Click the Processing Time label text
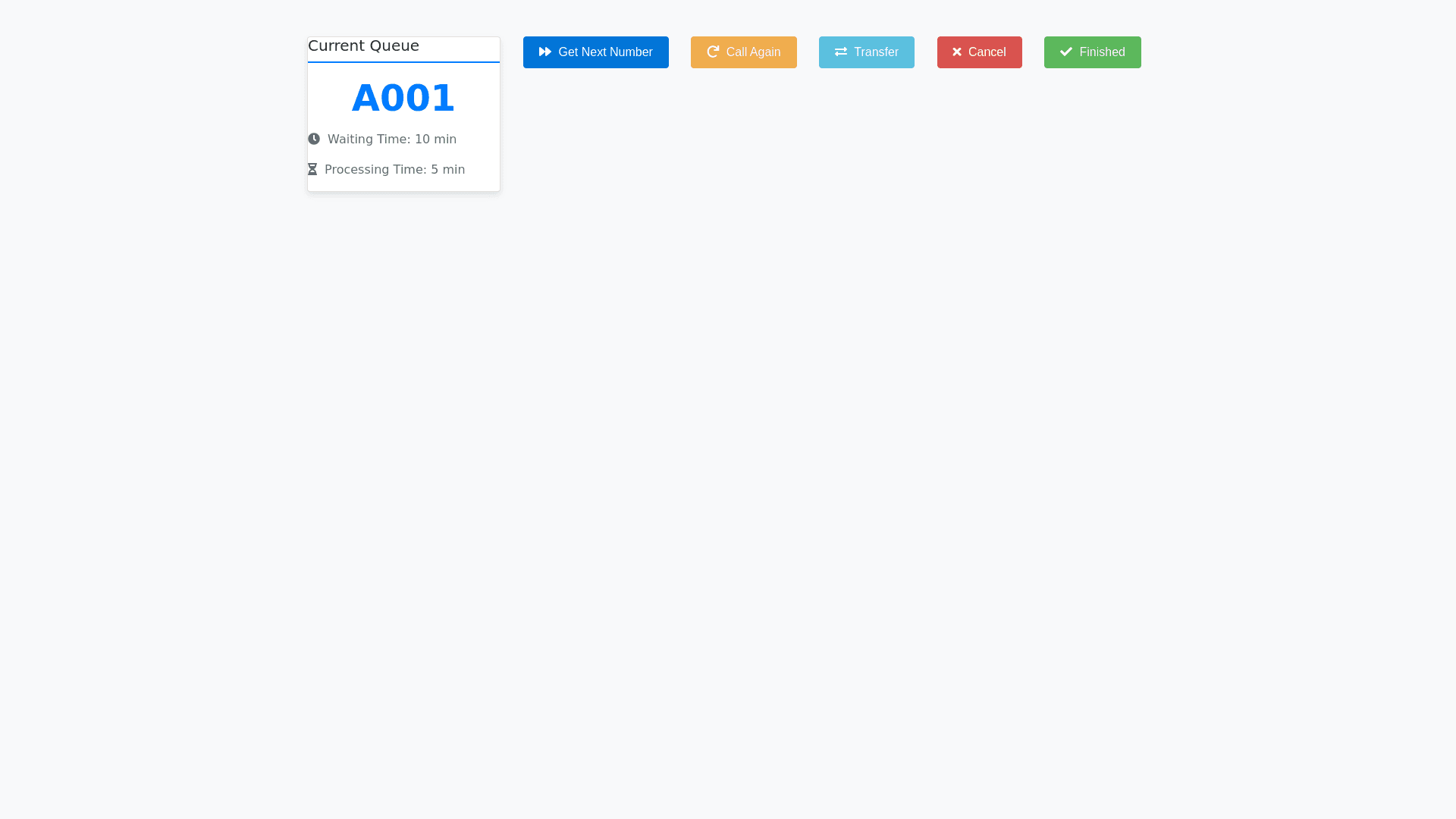The height and width of the screenshot is (819, 1456). coord(375,170)
